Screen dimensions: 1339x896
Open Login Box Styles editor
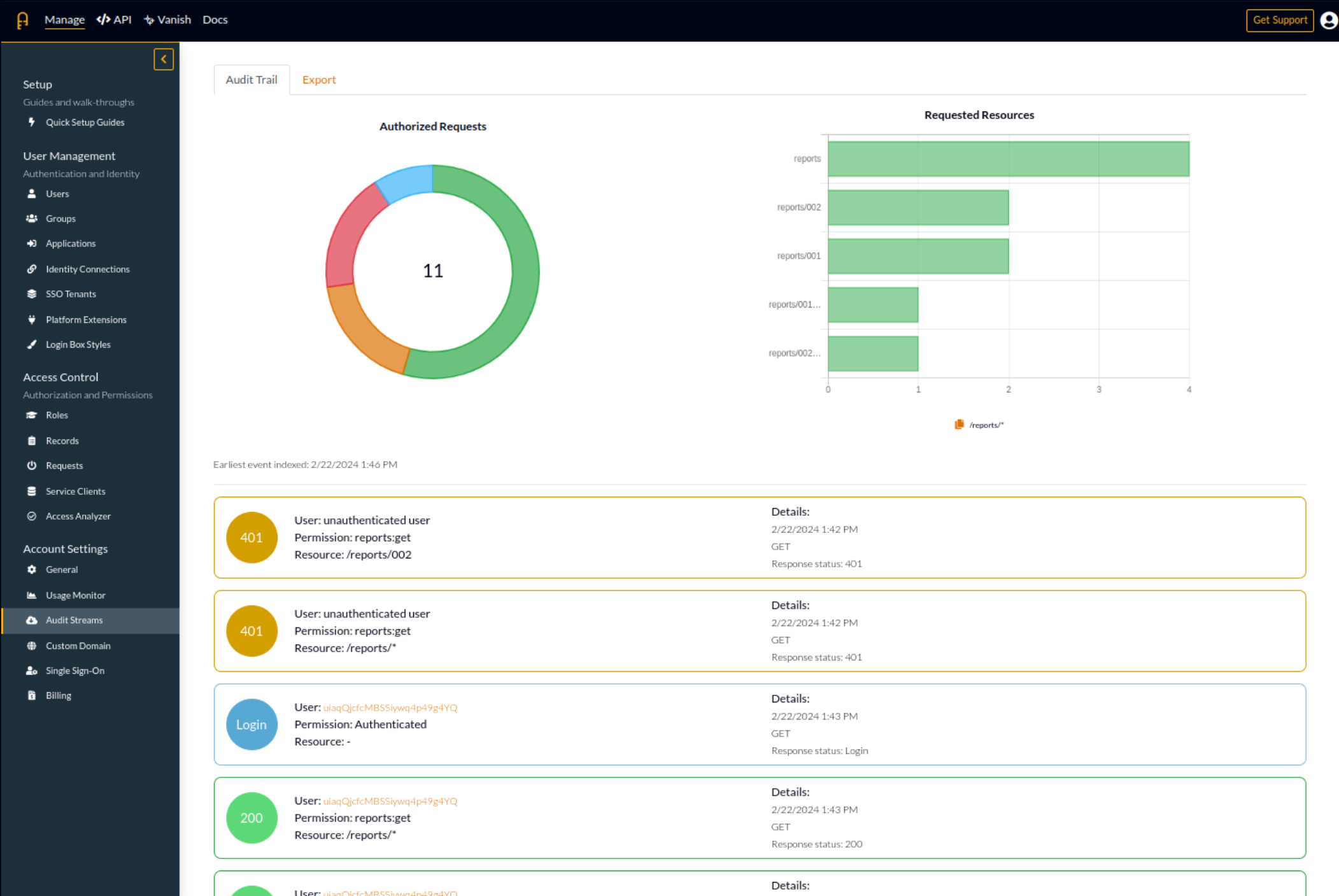[x=77, y=344]
